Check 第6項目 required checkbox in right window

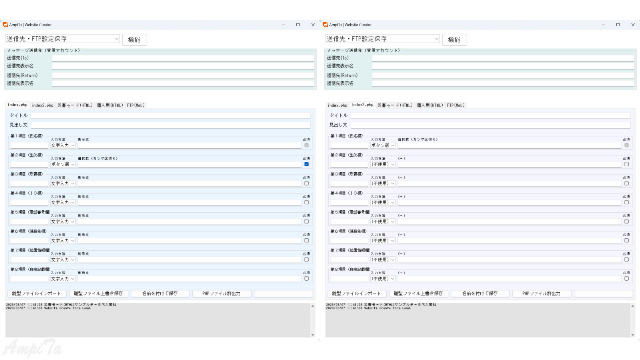627,240
